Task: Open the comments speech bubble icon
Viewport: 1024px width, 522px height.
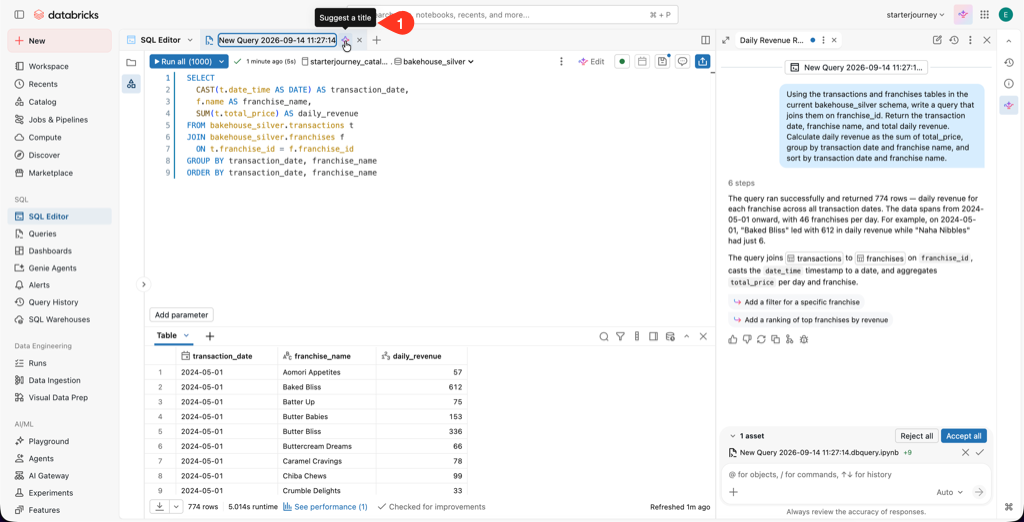Action: coord(682,61)
